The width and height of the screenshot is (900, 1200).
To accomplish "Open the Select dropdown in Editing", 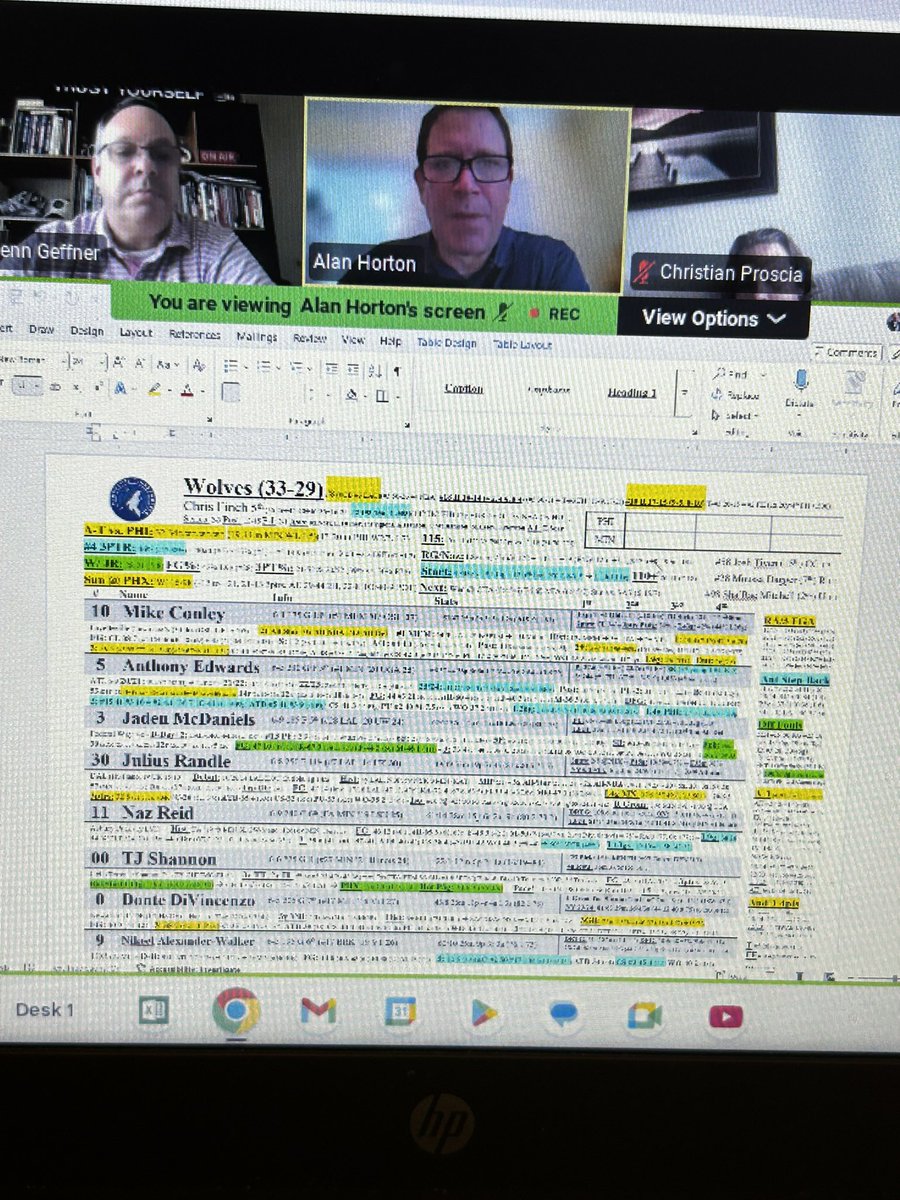I will [735, 415].
